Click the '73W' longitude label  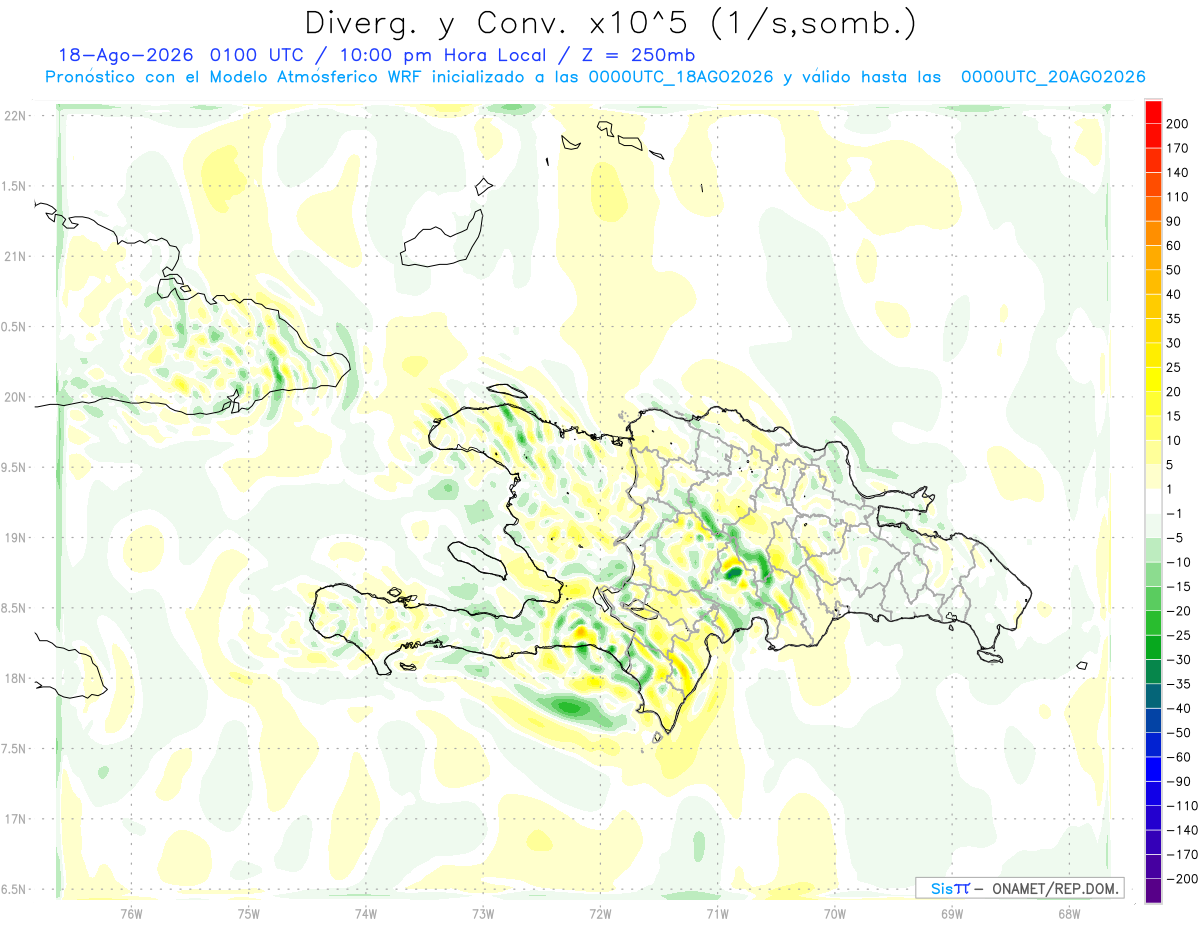(x=483, y=915)
